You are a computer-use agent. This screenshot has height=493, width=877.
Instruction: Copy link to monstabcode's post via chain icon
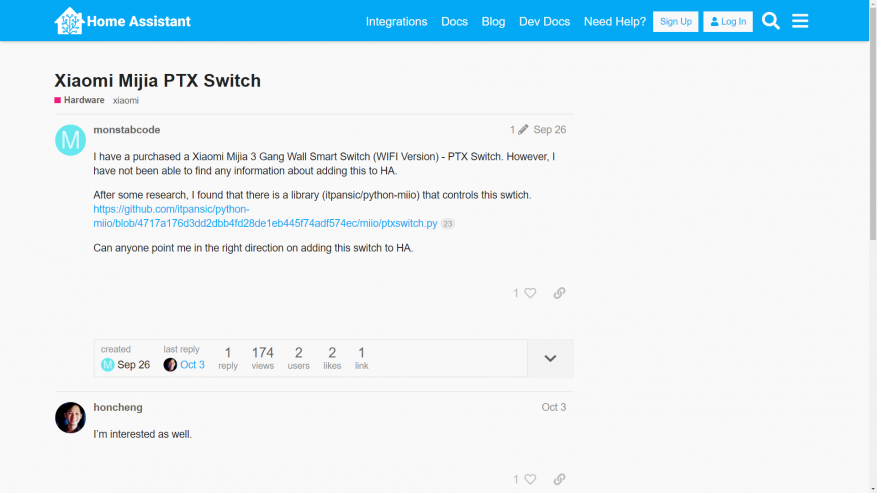click(559, 293)
